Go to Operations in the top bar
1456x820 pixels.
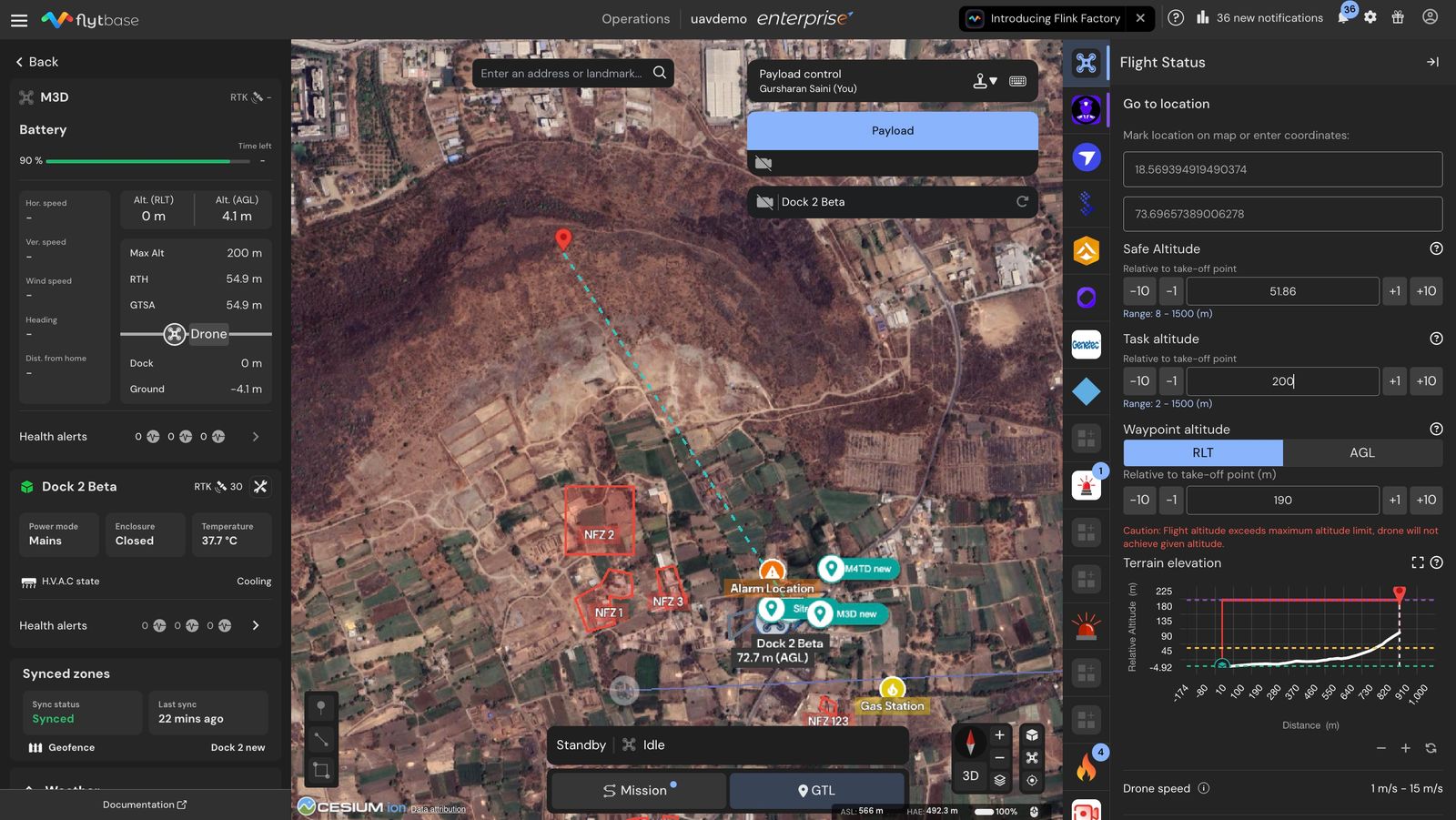pos(635,19)
